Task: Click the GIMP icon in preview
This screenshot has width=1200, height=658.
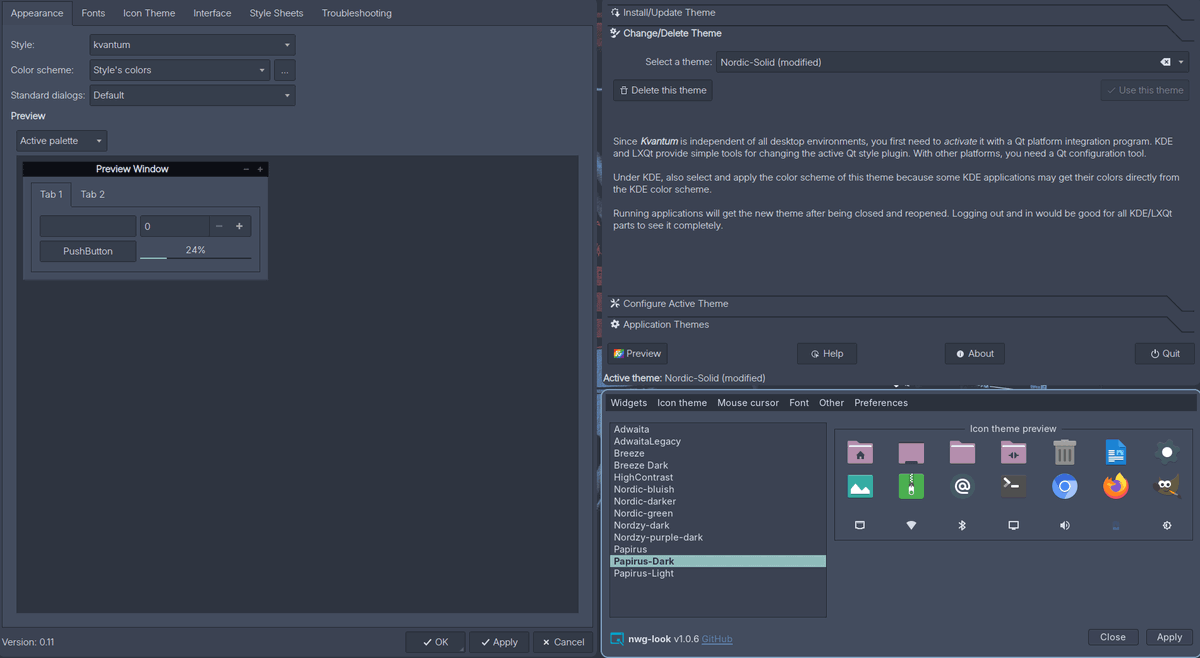Action: pos(1166,487)
